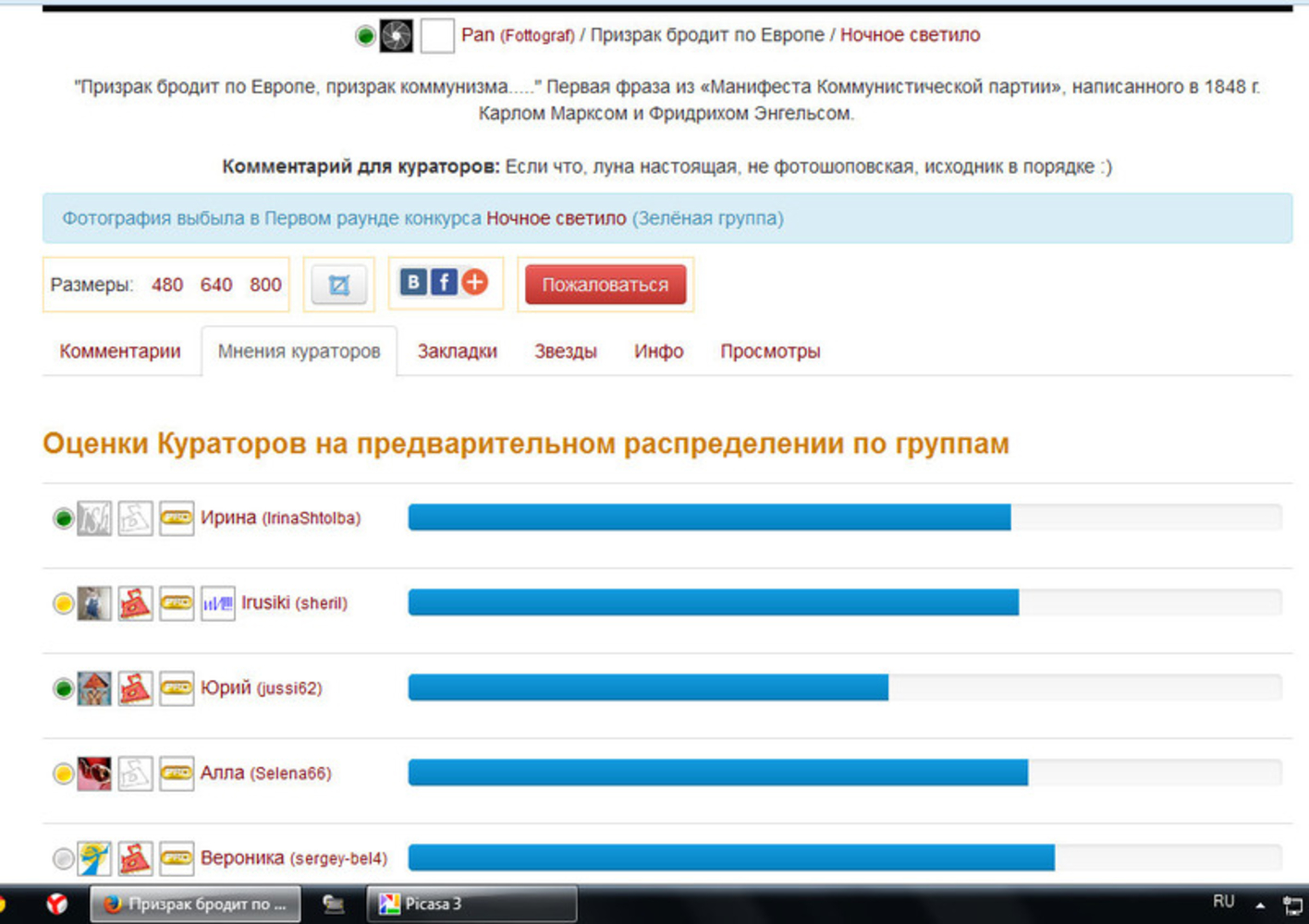Click the VKontakte share icon

tap(413, 283)
